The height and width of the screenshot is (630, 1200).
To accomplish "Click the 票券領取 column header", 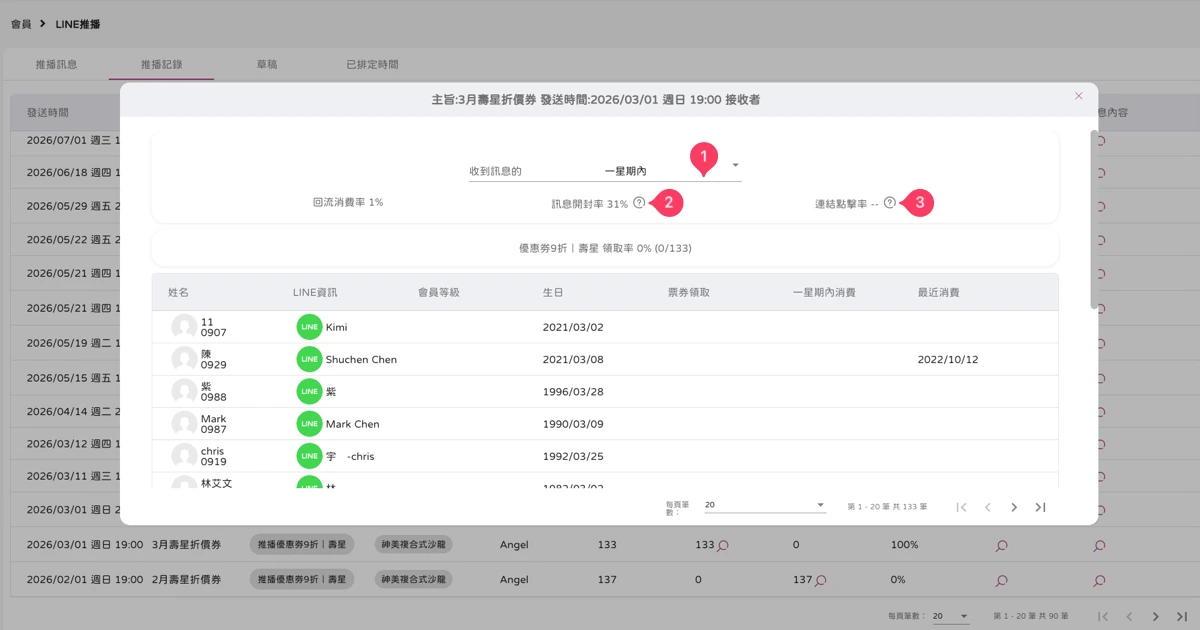I will pos(689,292).
